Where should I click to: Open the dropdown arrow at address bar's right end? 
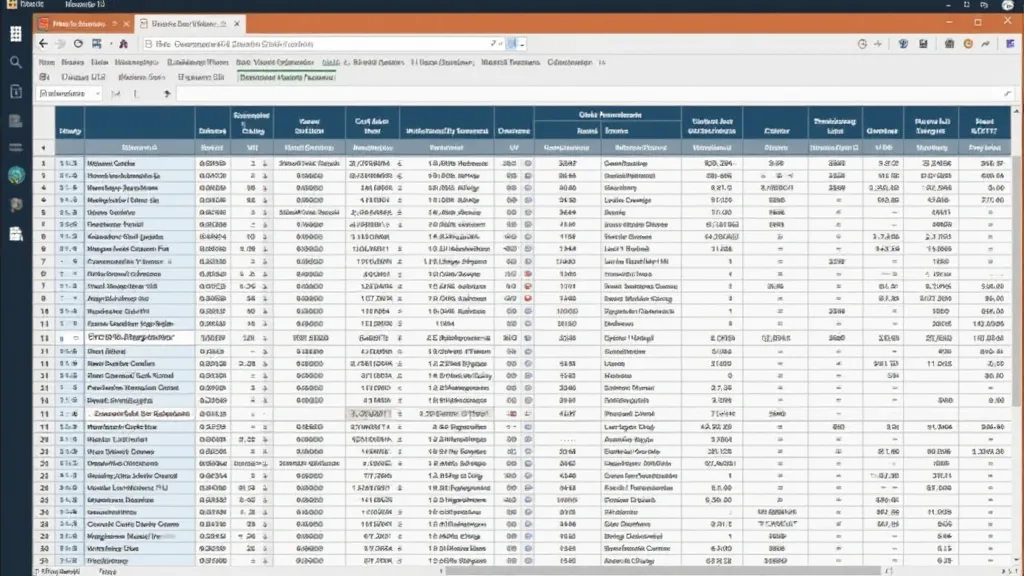pyautogui.click(x=522, y=44)
